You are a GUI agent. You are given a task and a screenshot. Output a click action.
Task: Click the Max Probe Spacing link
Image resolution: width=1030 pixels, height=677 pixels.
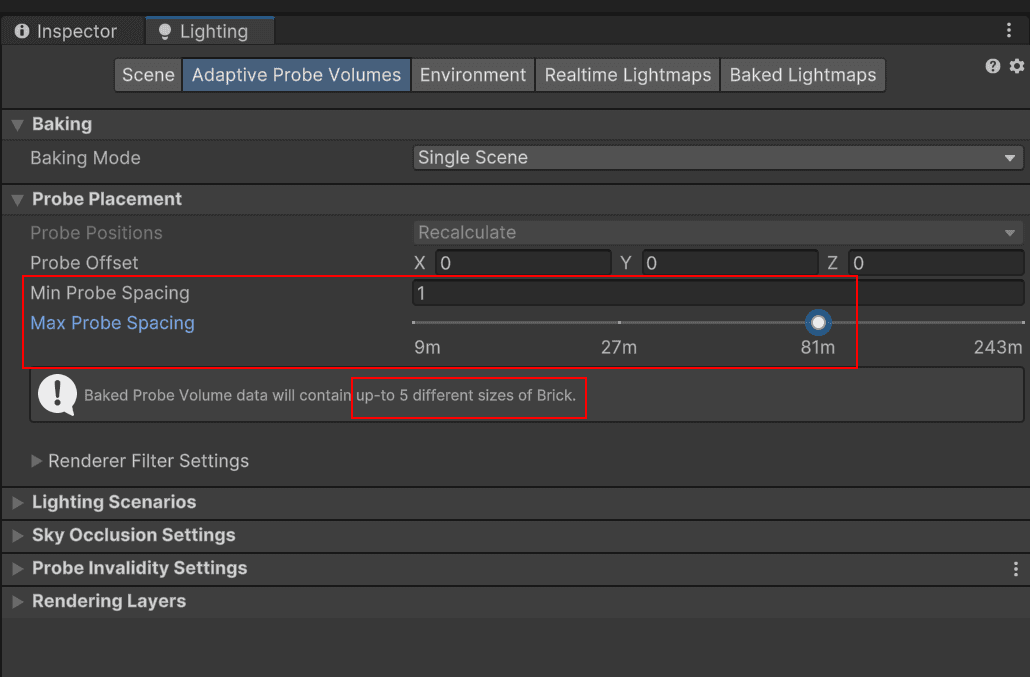tap(112, 322)
